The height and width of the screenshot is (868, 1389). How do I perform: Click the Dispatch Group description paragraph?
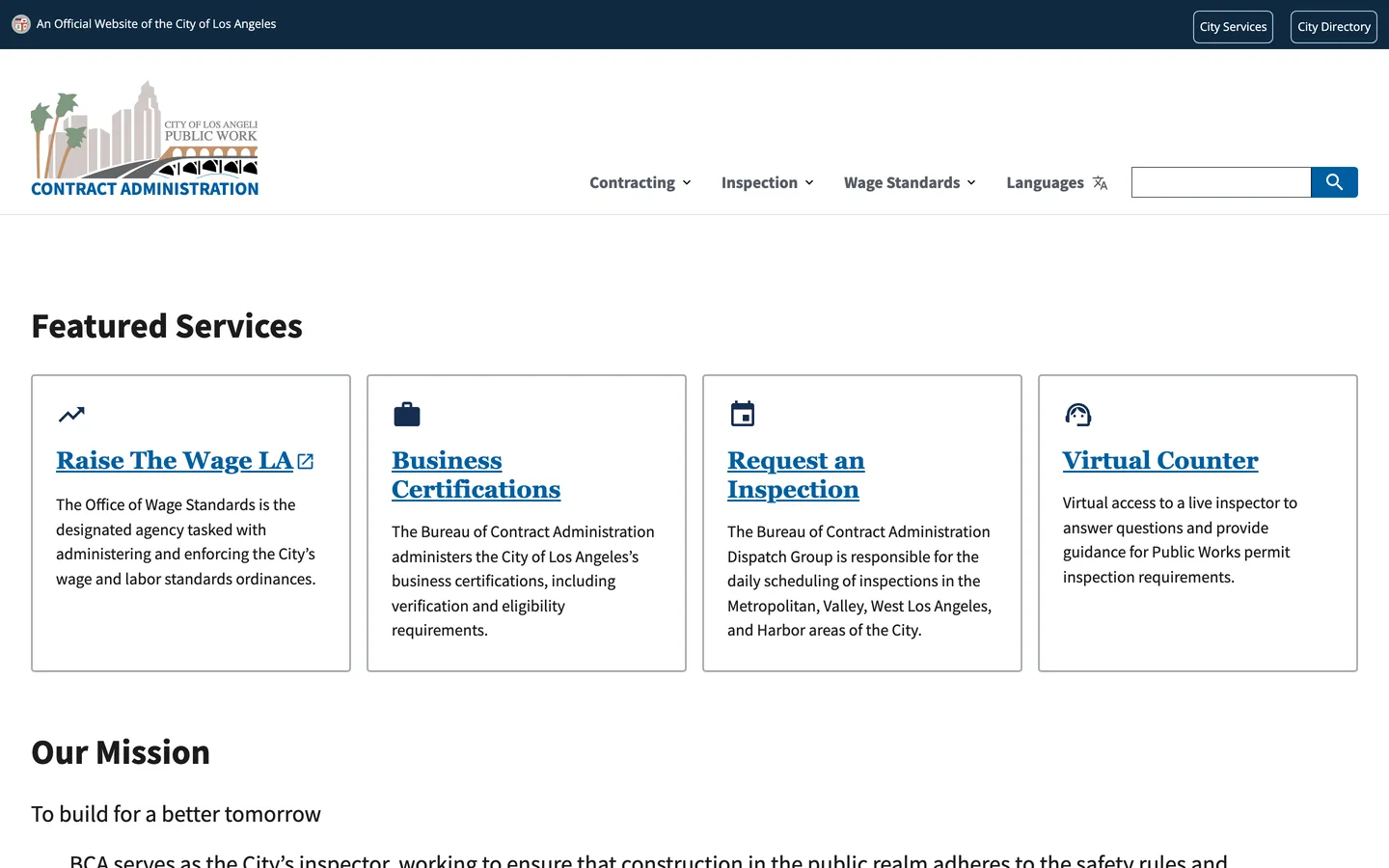(x=859, y=581)
